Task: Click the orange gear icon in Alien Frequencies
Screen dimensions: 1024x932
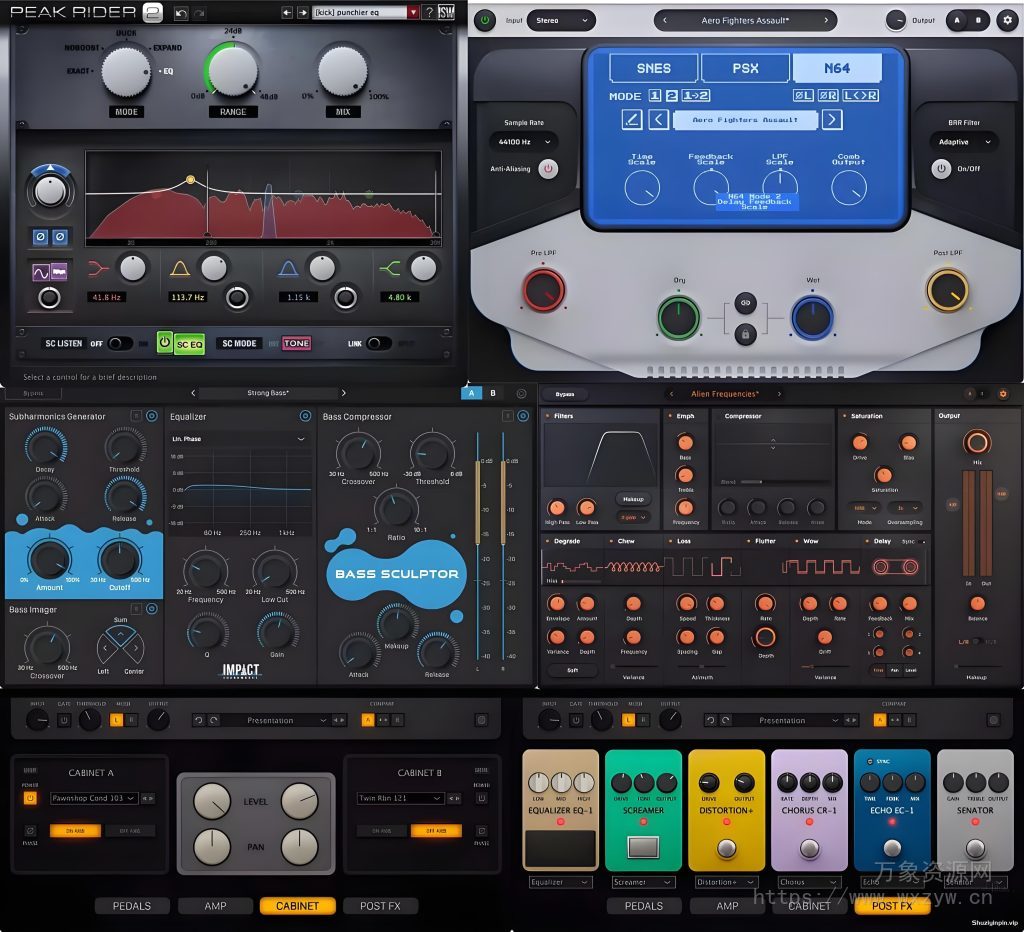Action: (x=1003, y=393)
